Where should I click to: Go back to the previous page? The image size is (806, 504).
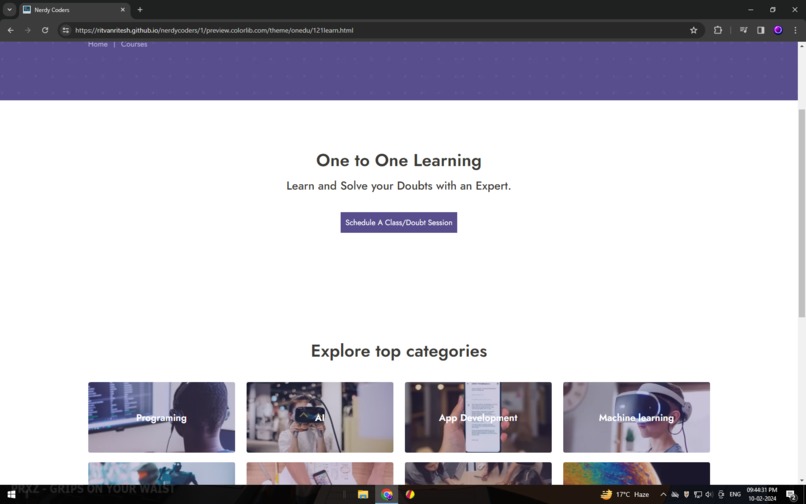[x=10, y=30]
